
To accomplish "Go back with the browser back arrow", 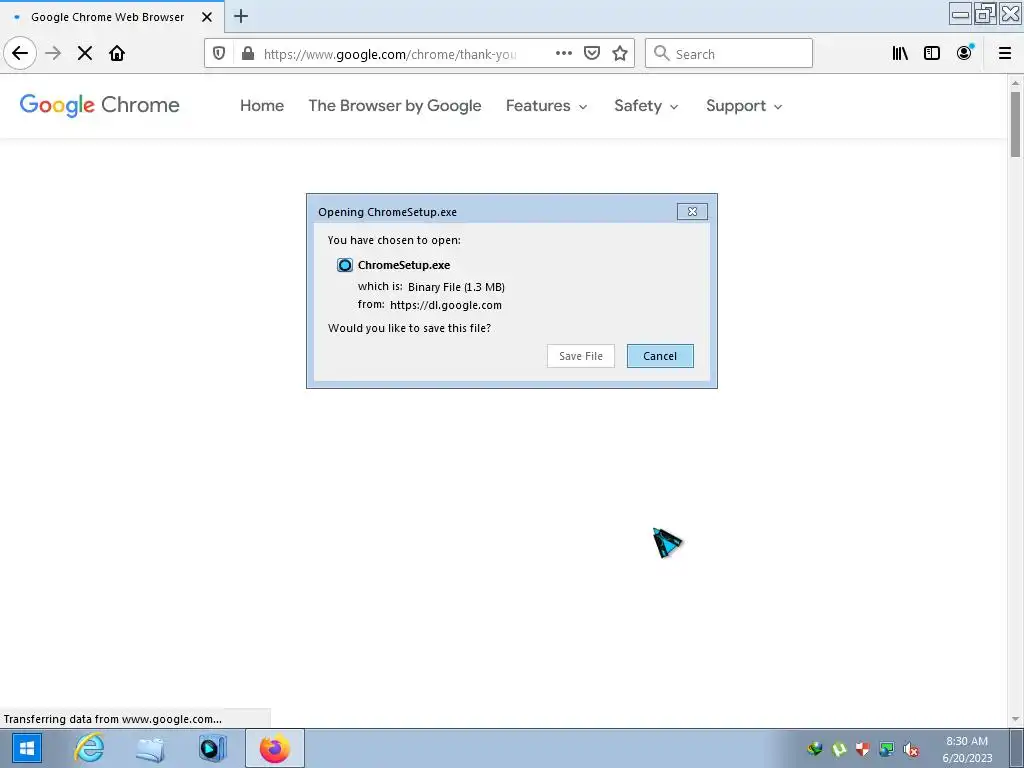I will point(20,53).
